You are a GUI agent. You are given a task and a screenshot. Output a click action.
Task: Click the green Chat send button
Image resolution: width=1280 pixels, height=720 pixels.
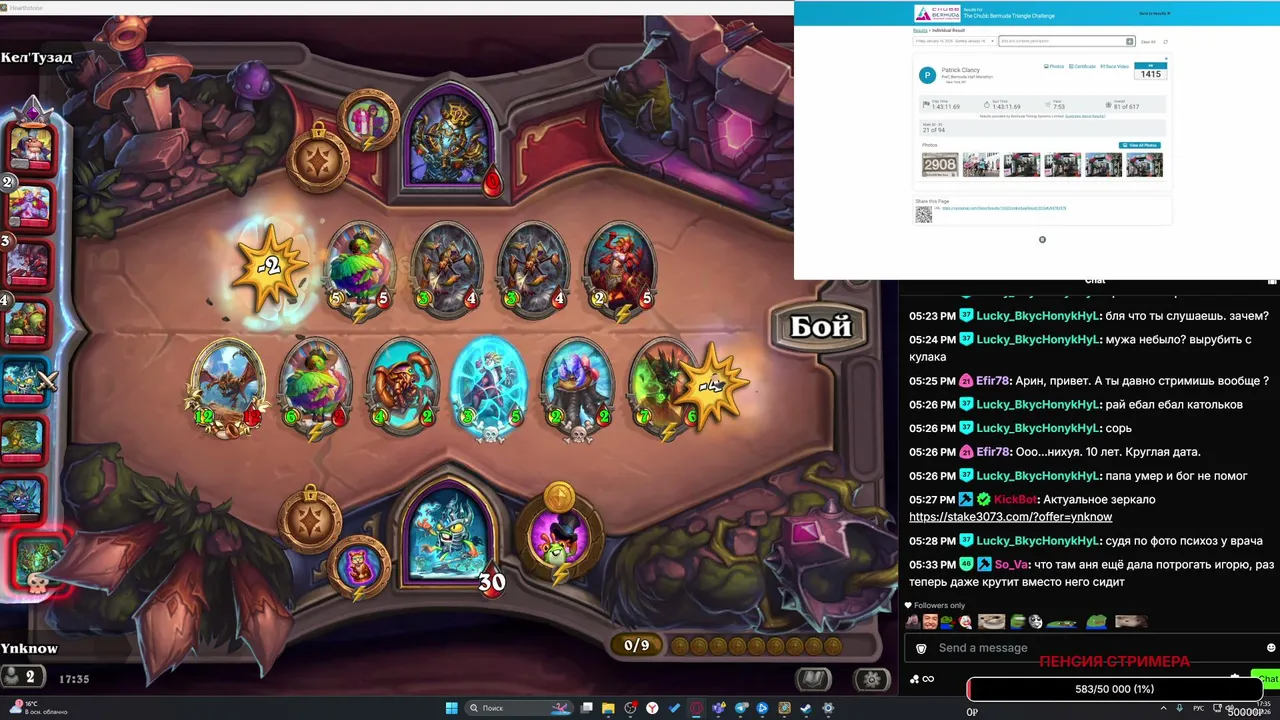(x=1266, y=679)
